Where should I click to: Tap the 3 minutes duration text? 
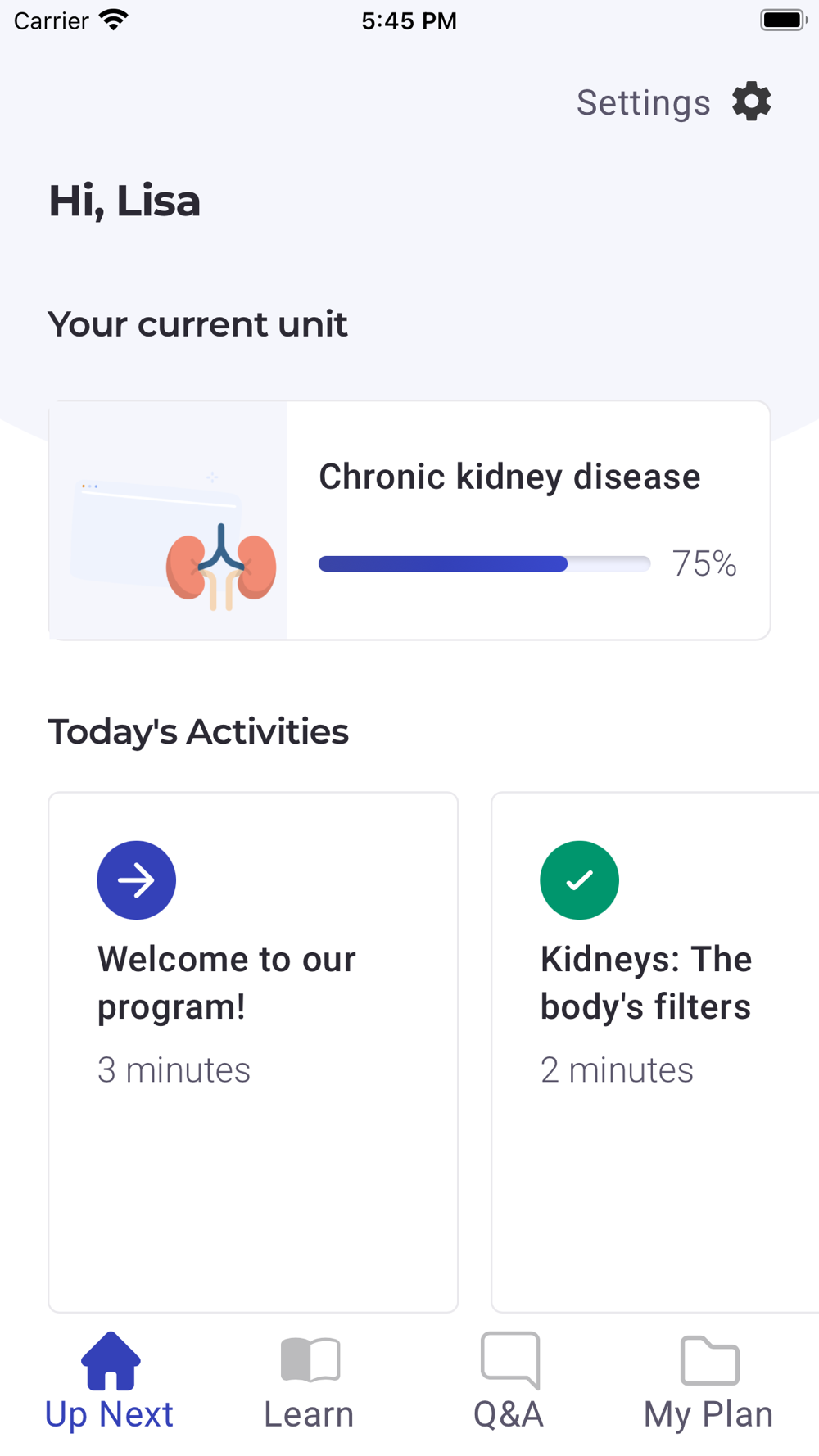174,1069
